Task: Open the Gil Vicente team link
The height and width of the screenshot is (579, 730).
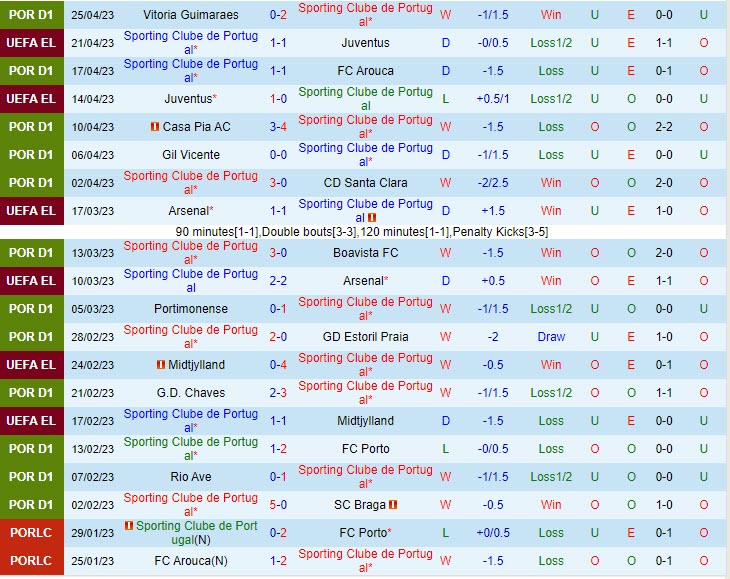Action: tap(190, 155)
